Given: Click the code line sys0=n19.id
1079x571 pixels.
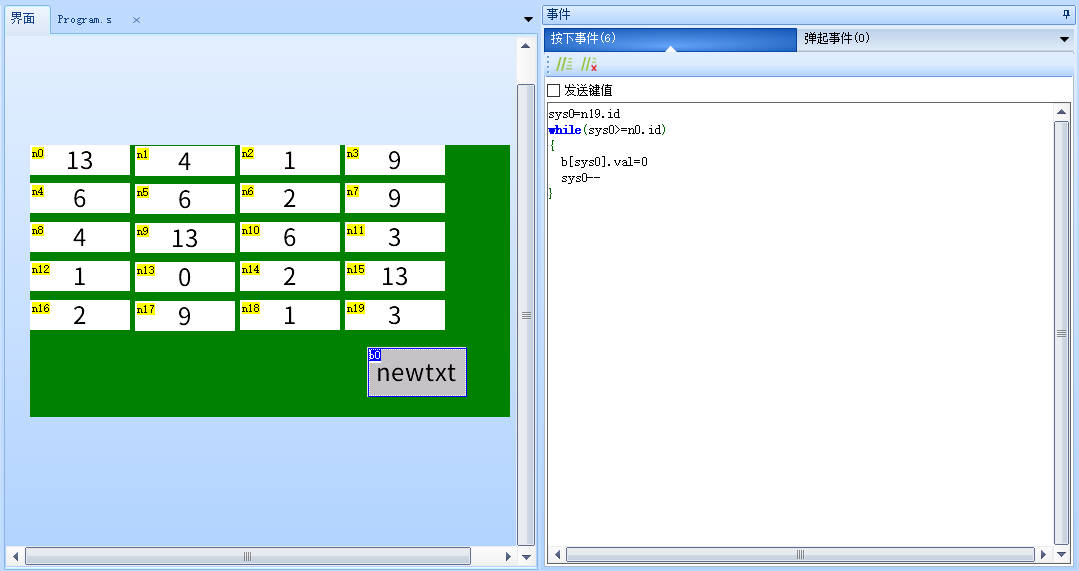Looking at the screenshot, I should tap(584, 114).
